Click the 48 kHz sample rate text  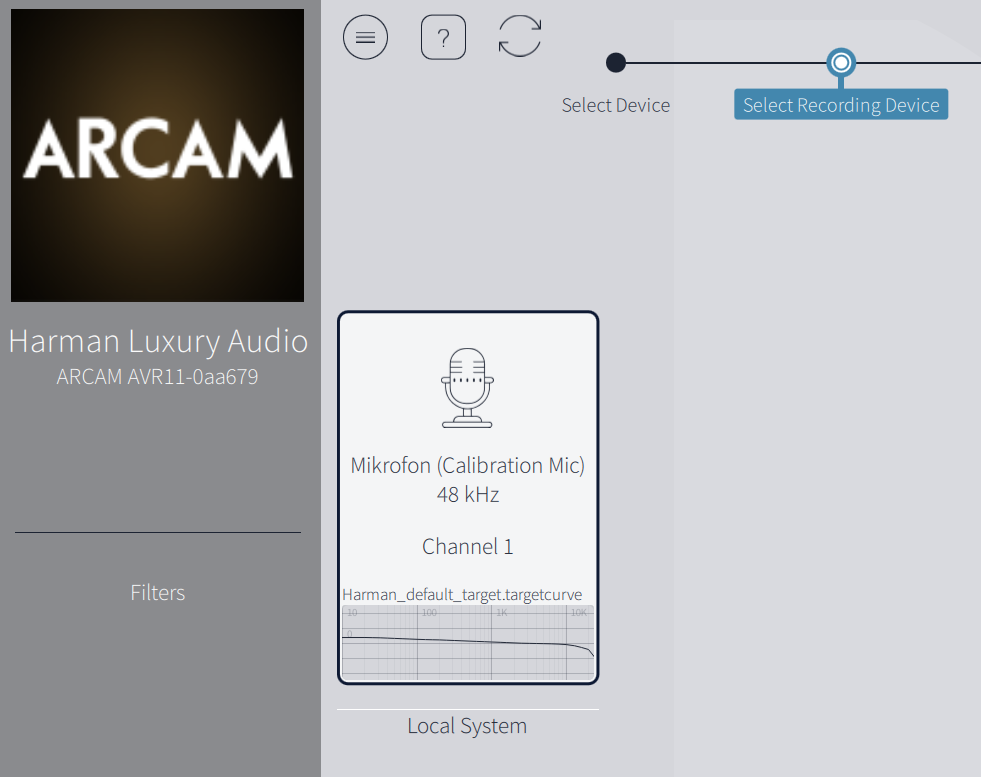point(468,495)
